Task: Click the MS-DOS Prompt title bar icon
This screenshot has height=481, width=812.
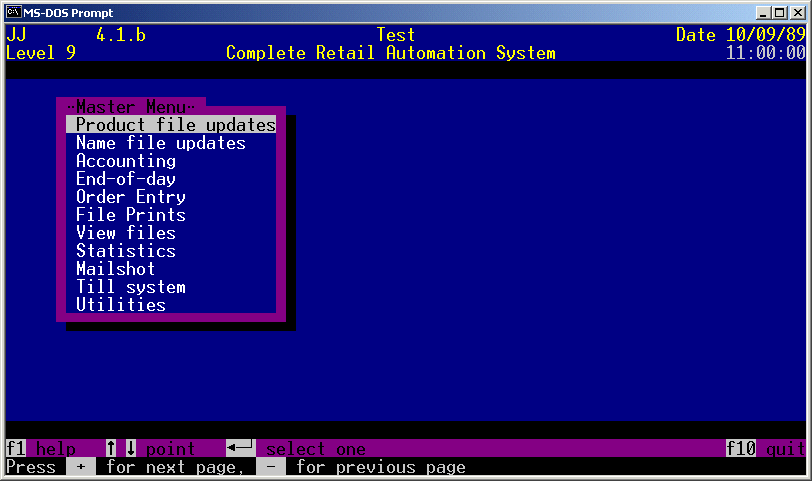Action: (14, 12)
